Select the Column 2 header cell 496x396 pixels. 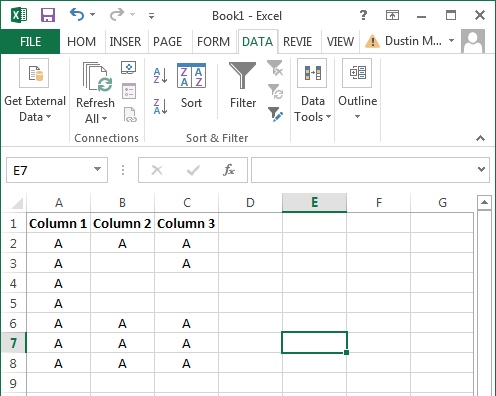(122, 223)
